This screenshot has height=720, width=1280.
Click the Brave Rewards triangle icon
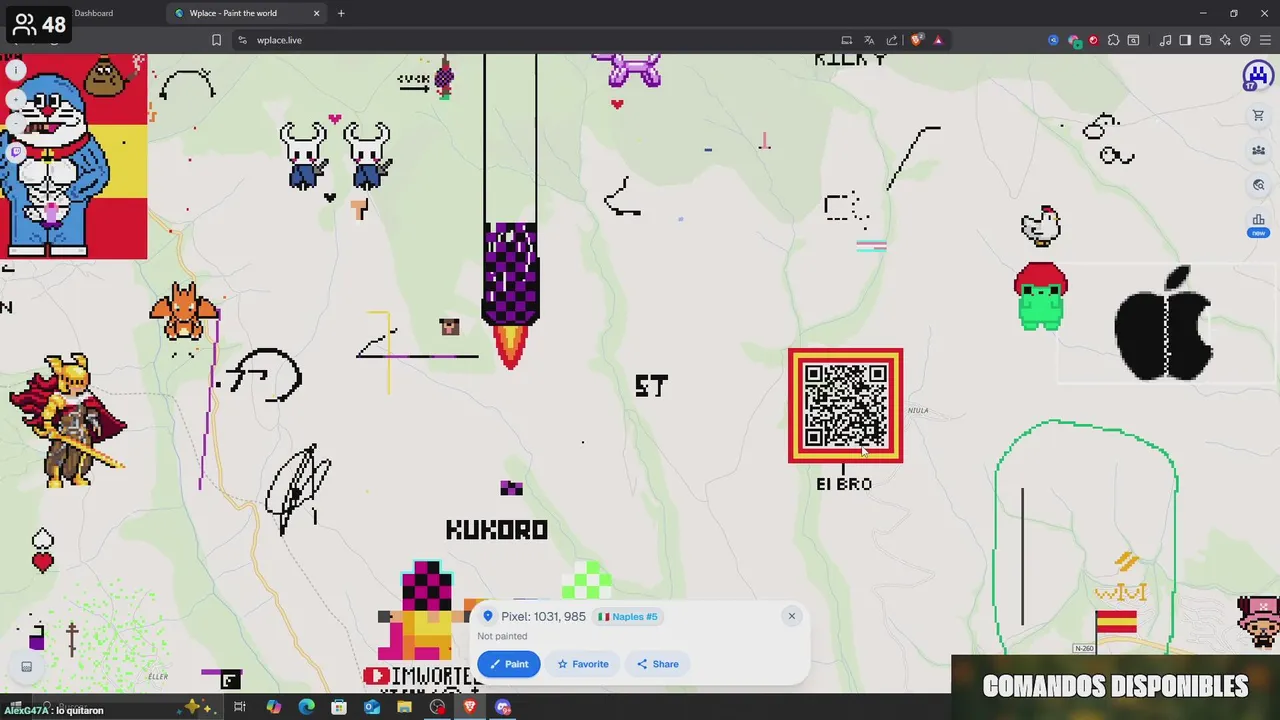click(938, 40)
